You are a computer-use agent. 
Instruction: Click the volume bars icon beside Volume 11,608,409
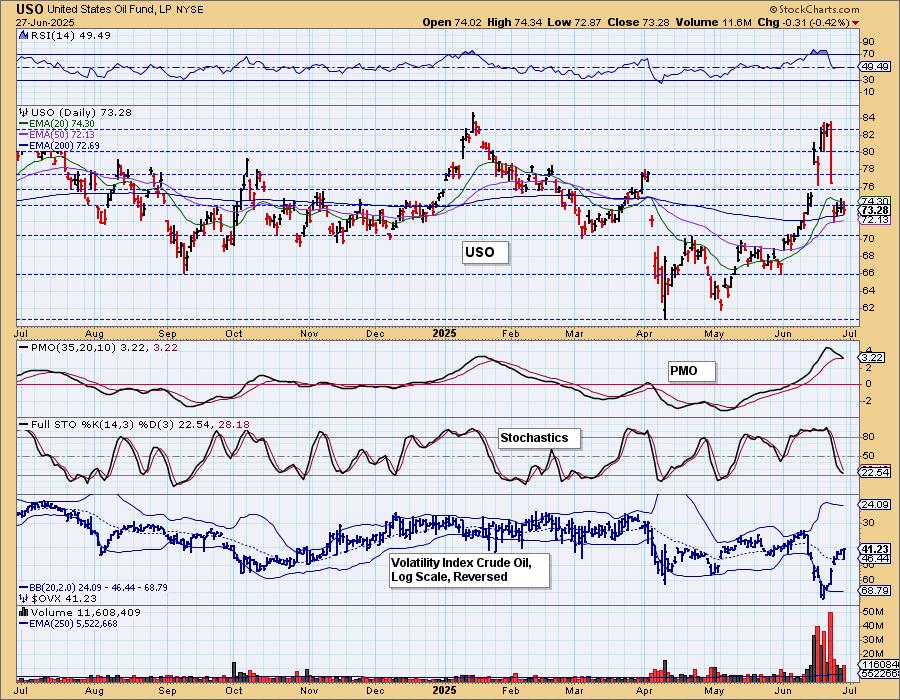(x=23, y=612)
